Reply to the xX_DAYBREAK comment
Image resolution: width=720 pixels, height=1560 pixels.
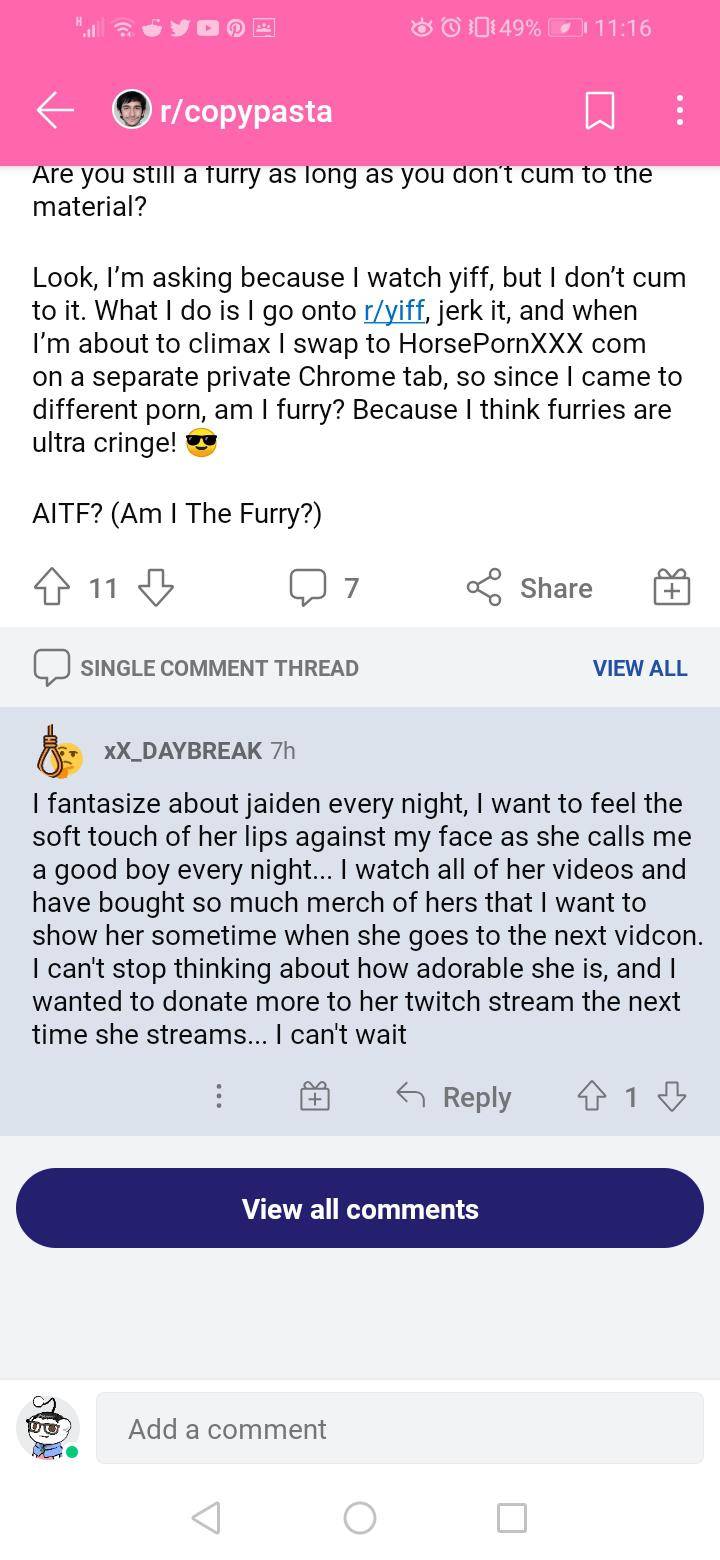454,1097
